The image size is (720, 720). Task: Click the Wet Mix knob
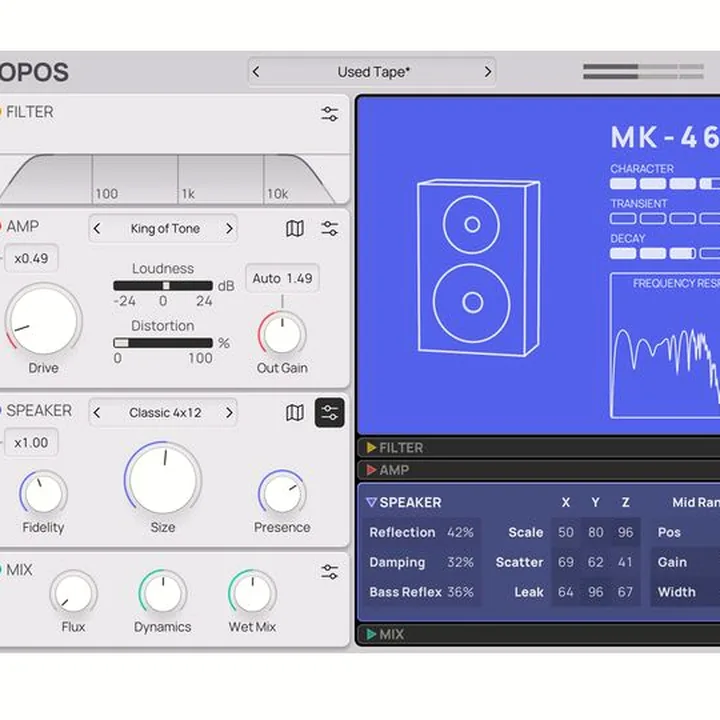[252, 593]
